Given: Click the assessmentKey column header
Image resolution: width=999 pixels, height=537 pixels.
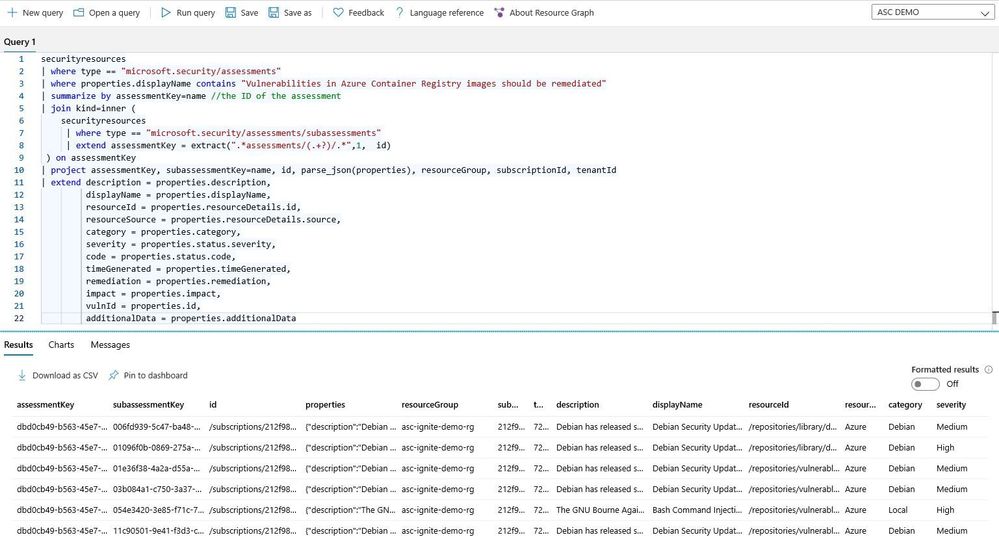Looking at the screenshot, I should click(x=45, y=405).
